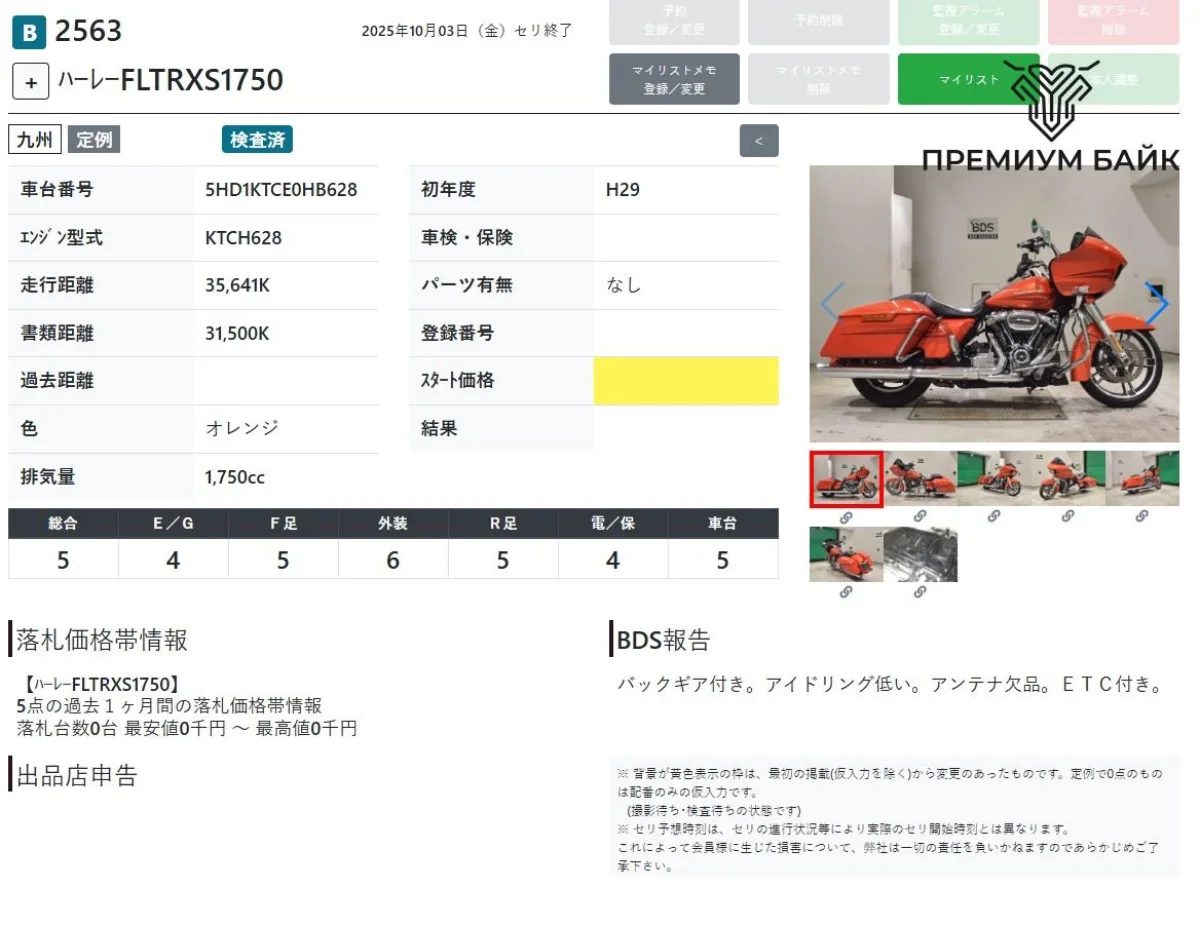Click the yellow スタート価格 field
The image size is (1200, 926).
pyautogui.click(x=686, y=381)
